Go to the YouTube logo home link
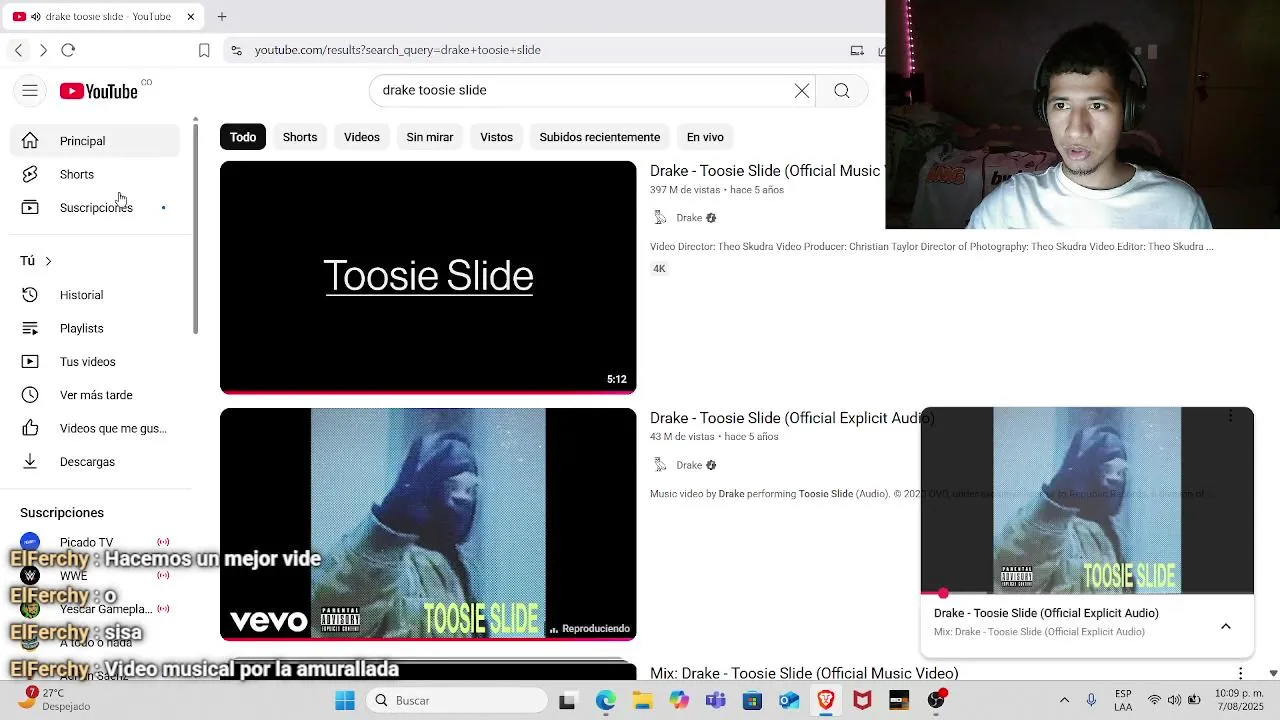 99,91
